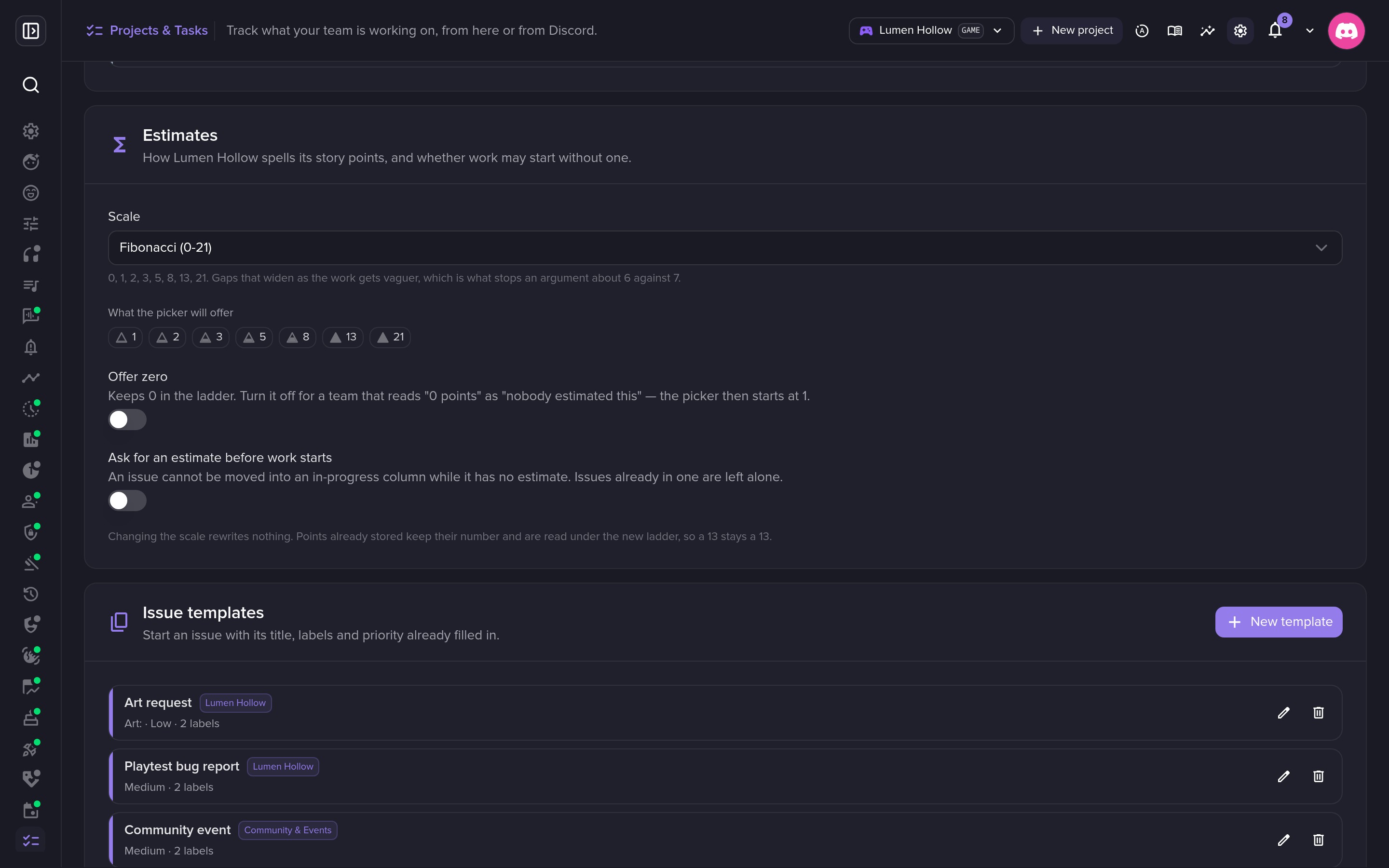Collapse the sidebar panel toggle icon
This screenshot has height=868, width=1389.
[x=30, y=30]
